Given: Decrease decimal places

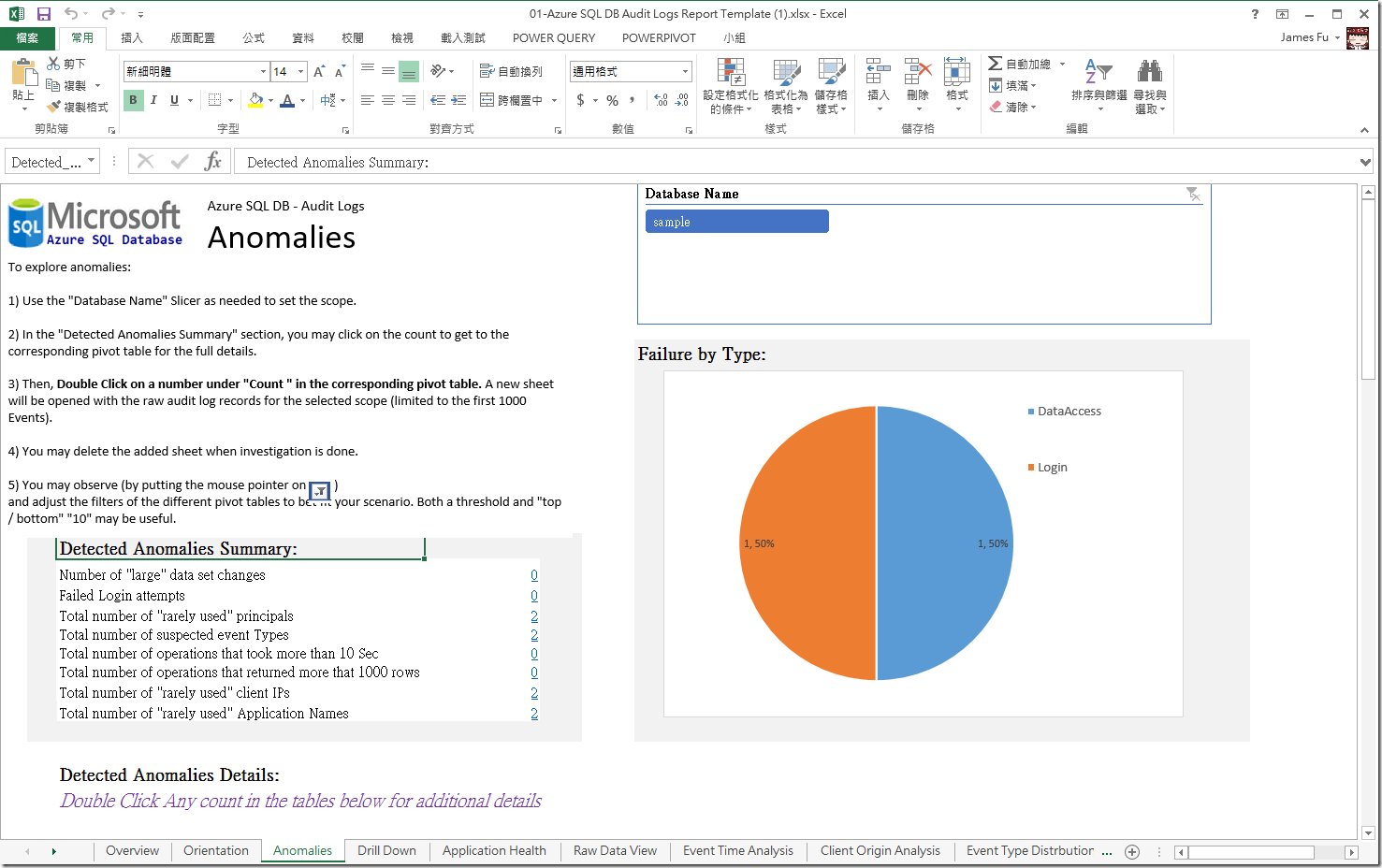Looking at the screenshot, I should click(x=682, y=100).
